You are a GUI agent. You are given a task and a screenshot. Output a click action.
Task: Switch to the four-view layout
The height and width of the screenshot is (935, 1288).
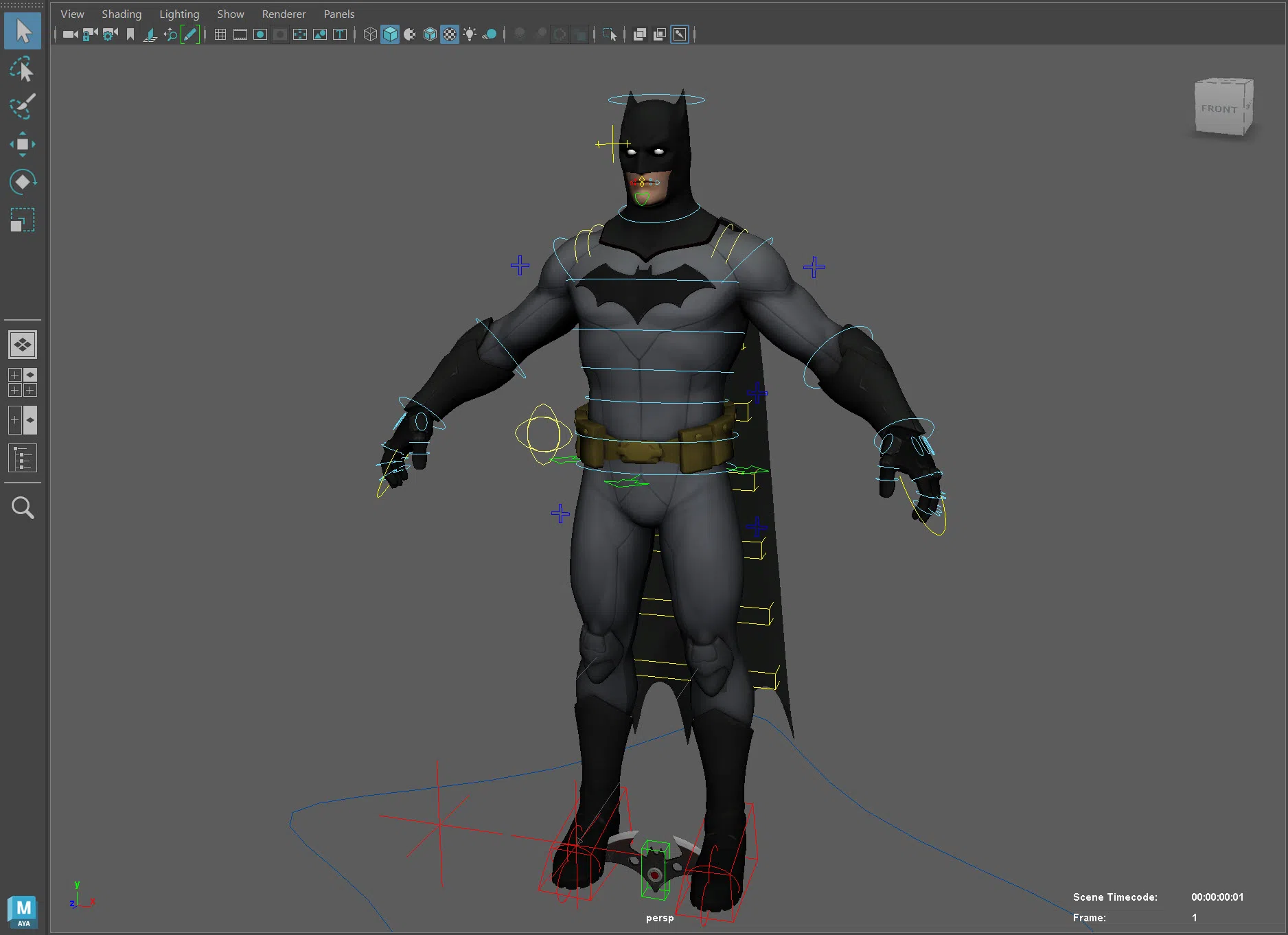23,382
